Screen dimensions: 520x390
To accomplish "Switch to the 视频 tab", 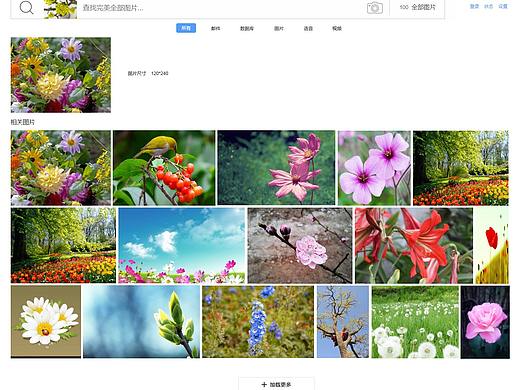I will [x=337, y=28].
